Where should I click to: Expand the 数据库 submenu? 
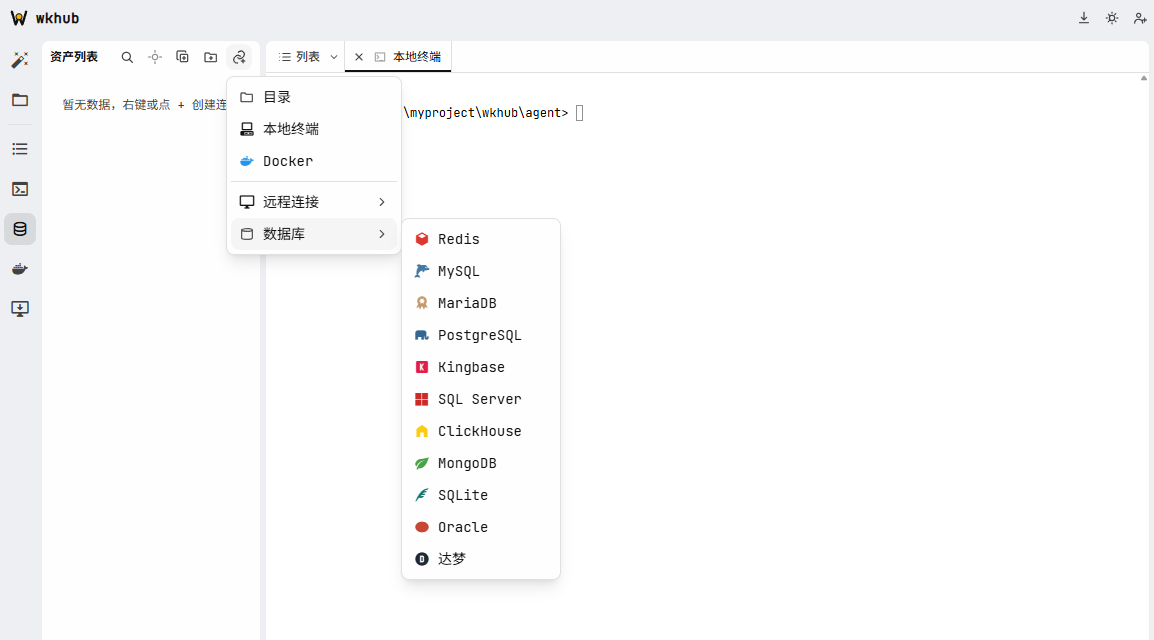(314, 234)
